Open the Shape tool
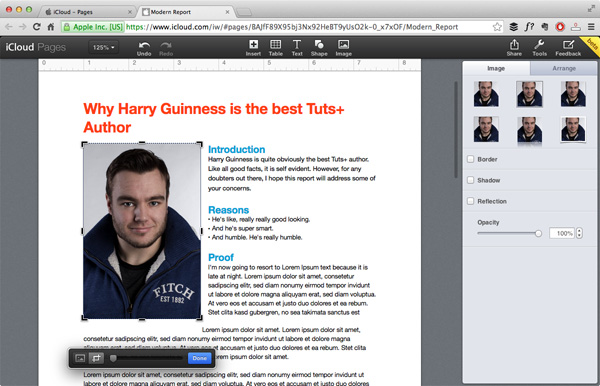 (319, 48)
